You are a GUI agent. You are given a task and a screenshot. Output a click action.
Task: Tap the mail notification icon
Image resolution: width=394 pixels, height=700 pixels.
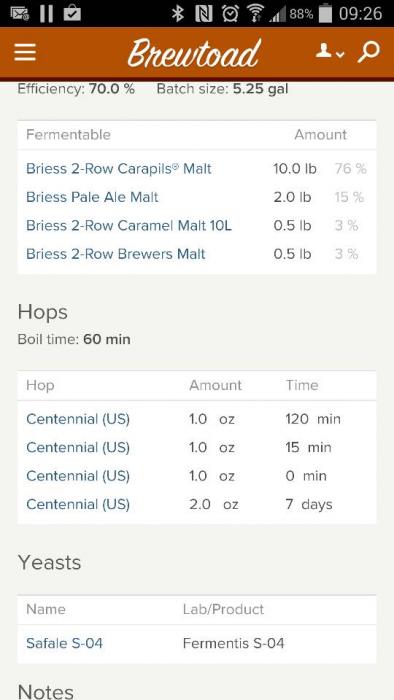[x=20, y=14]
